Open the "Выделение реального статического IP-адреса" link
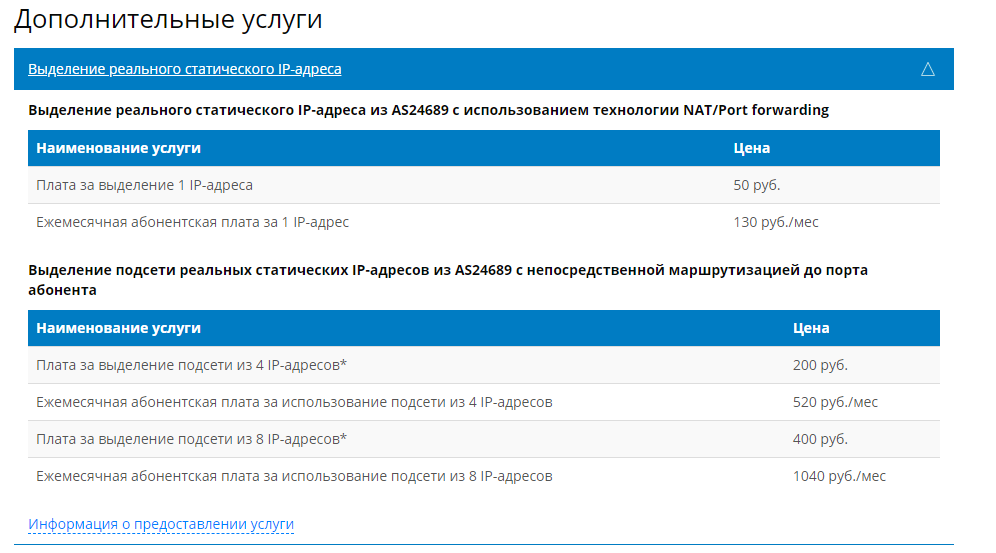The width and height of the screenshot is (996, 553). pos(185,69)
